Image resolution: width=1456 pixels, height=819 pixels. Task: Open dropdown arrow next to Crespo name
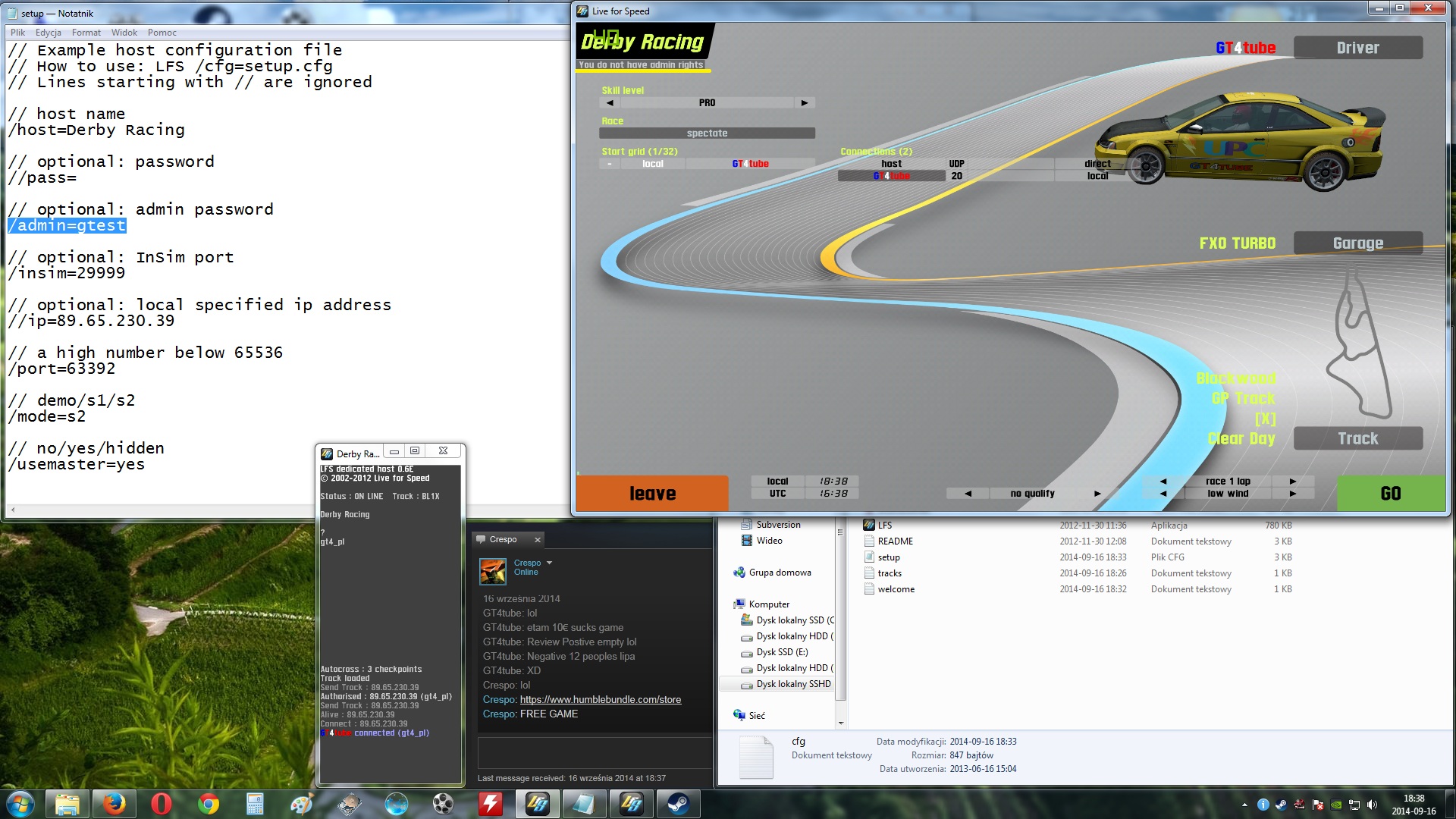click(549, 563)
